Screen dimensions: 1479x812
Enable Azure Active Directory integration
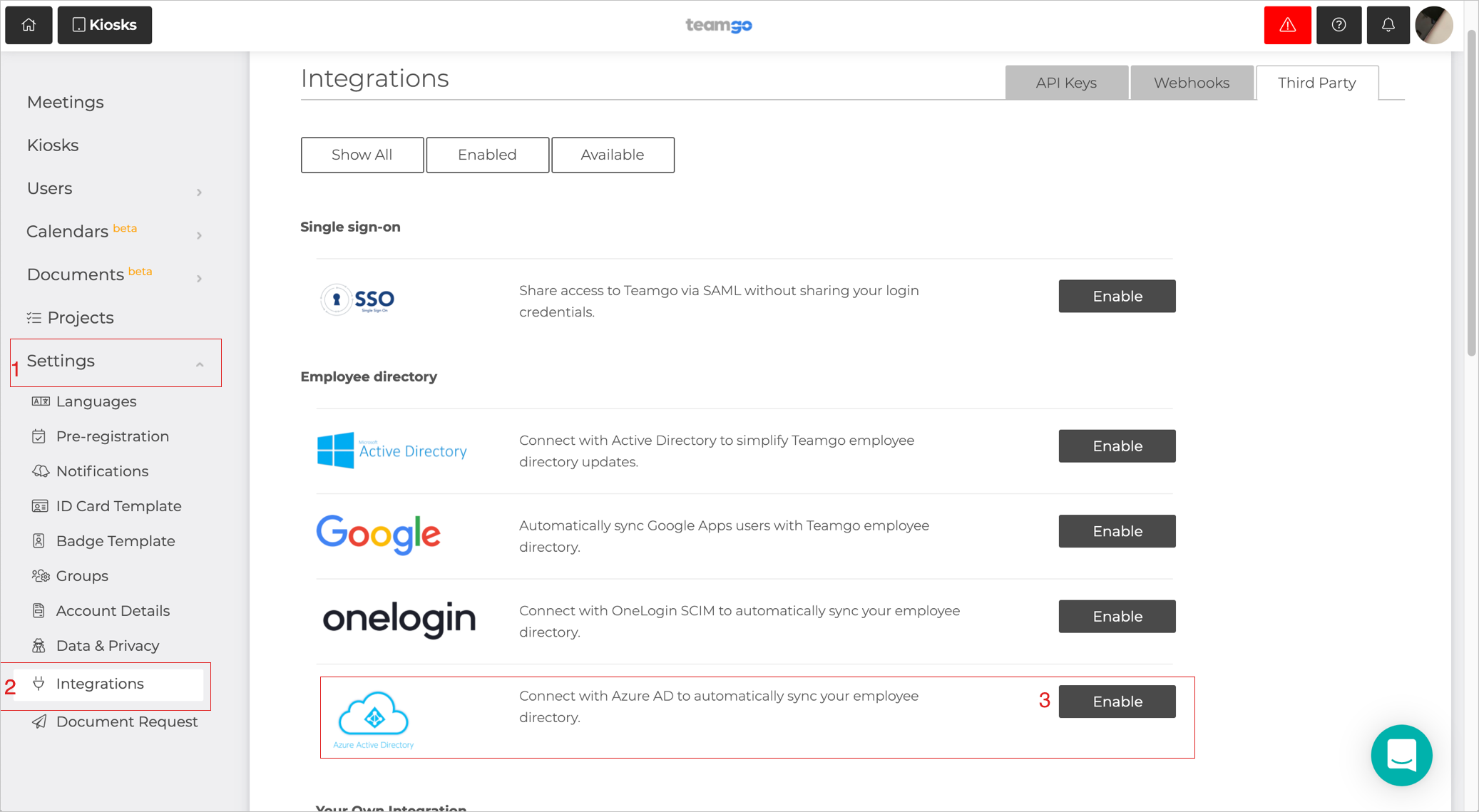(1117, 701)
